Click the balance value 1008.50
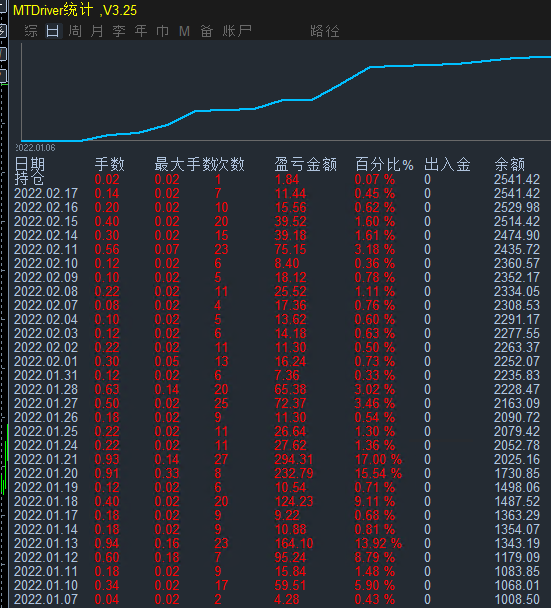 [517, 599]
